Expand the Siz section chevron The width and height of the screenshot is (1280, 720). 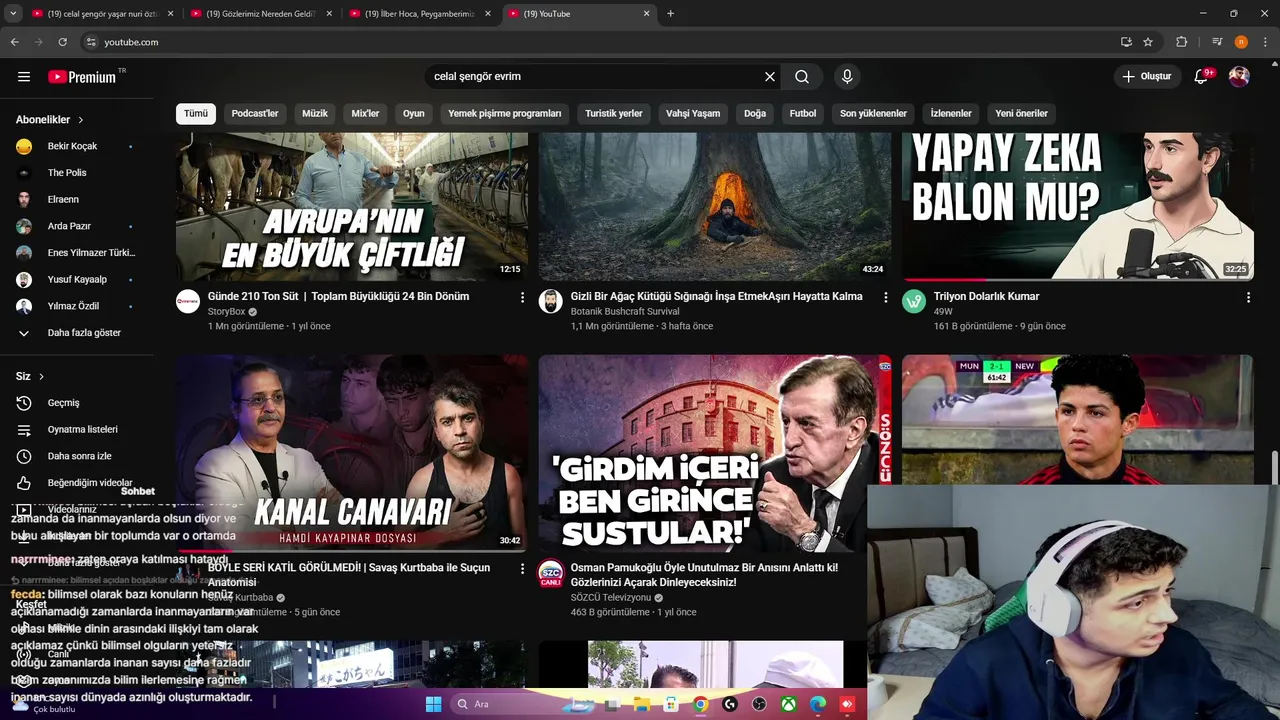tap(41, 377)
